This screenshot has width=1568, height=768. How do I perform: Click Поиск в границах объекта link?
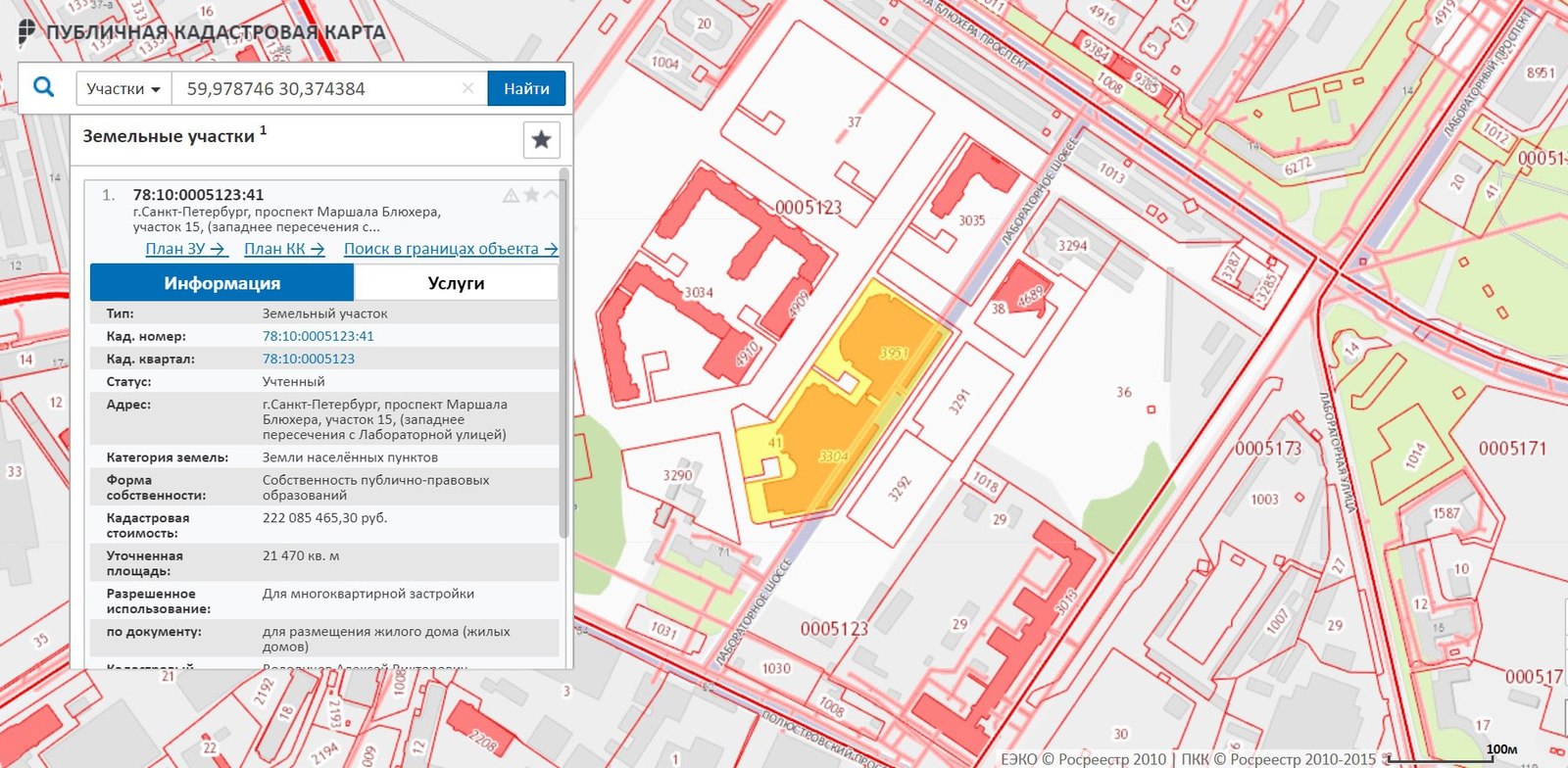(451, 249)
